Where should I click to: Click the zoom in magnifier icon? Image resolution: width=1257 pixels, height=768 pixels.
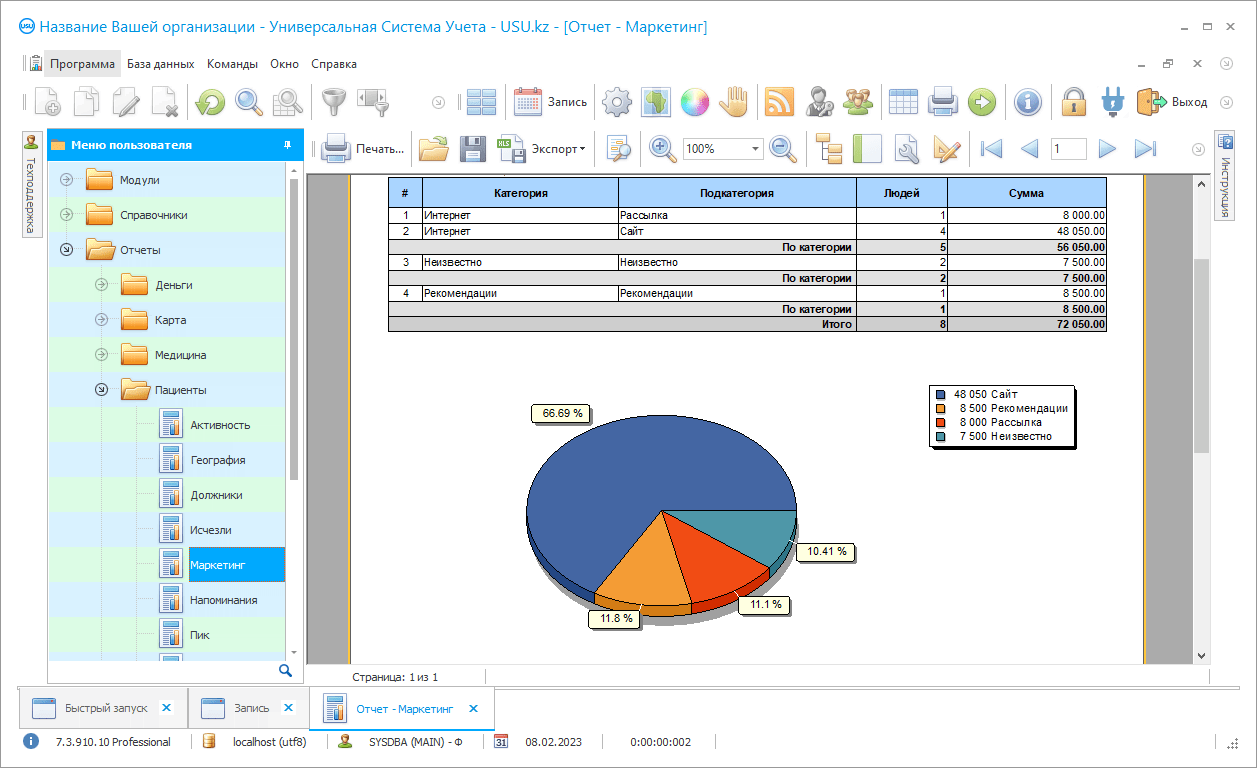661,149
